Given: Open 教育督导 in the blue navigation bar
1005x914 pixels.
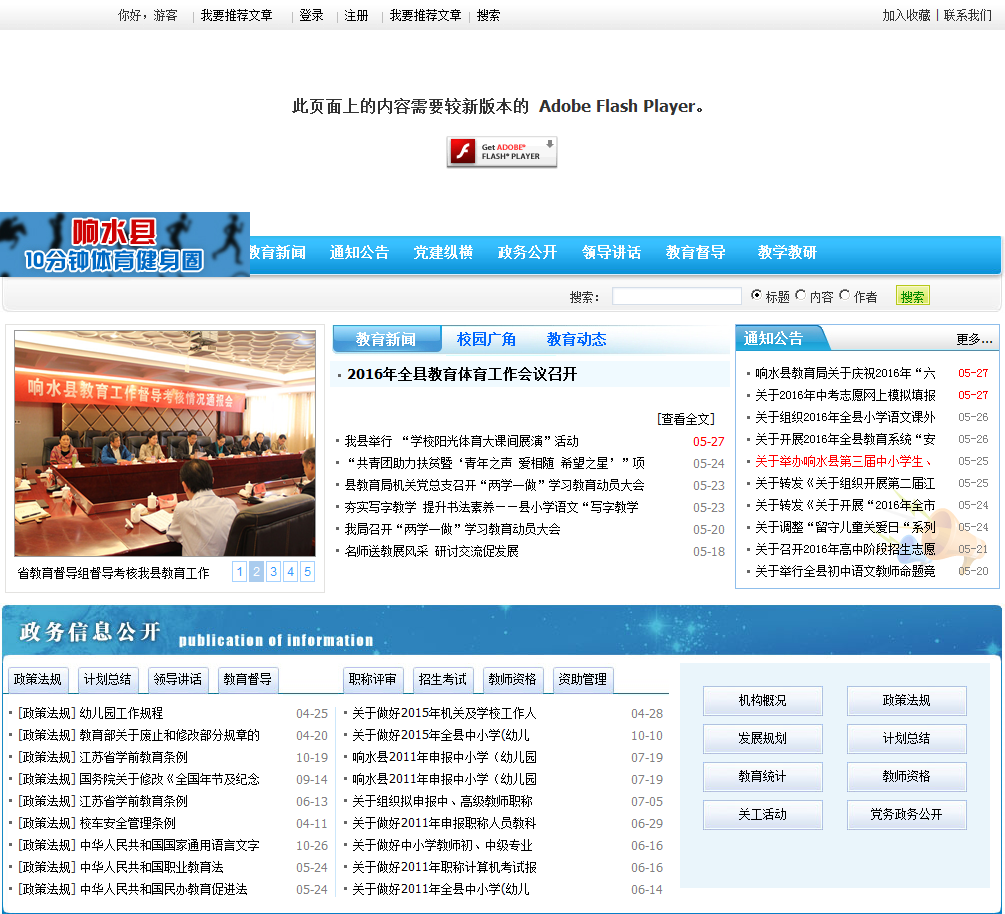Looking at the screenshot, I should pyautogui.click(x=695, y=253).
